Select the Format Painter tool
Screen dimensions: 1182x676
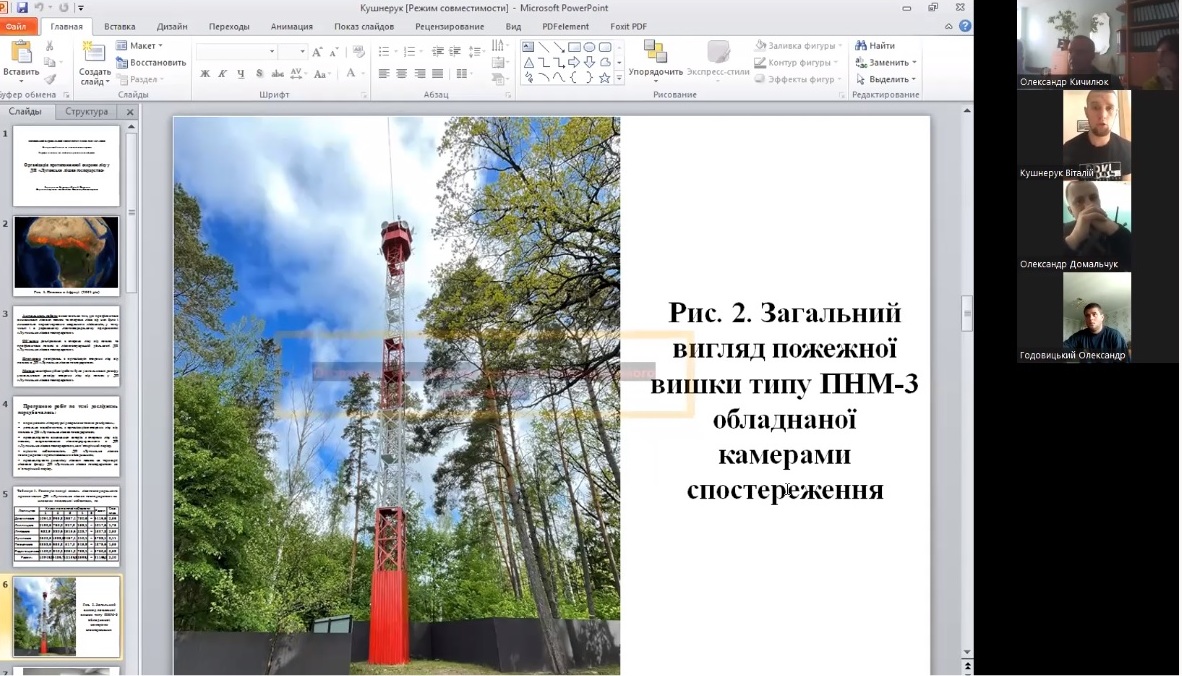point(50,79)
